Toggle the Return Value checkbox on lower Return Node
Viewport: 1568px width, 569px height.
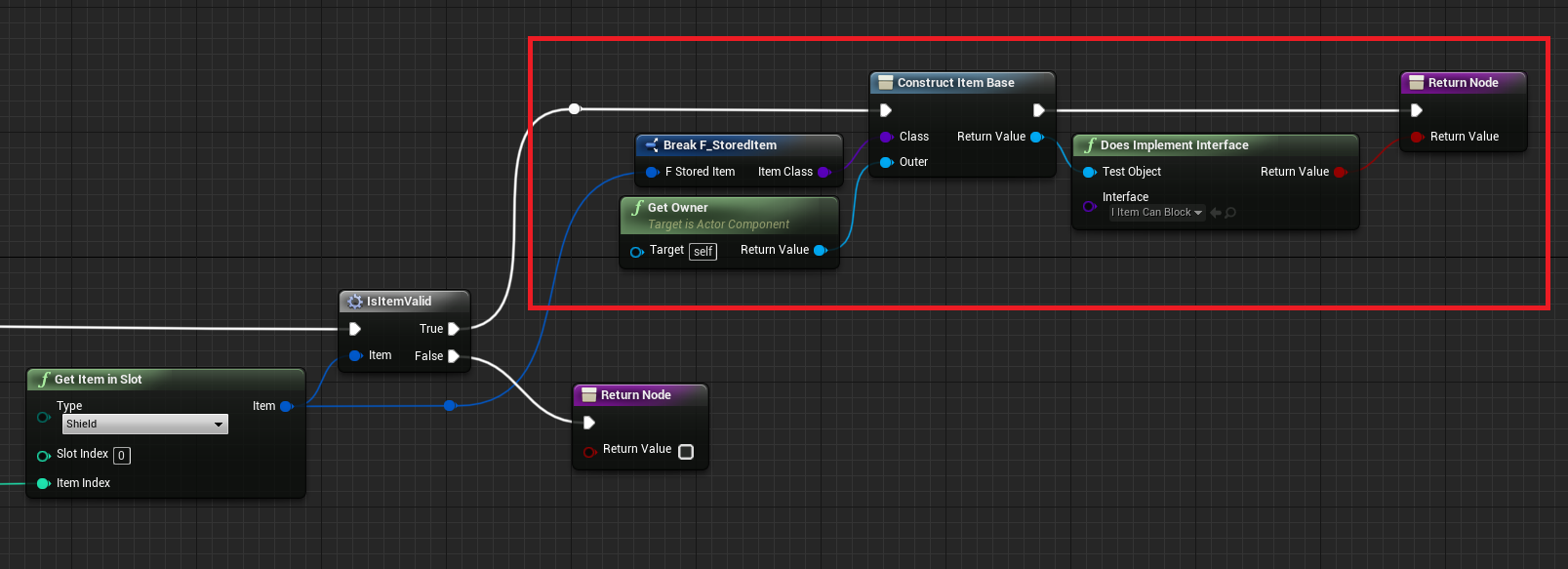pos(686,452)
